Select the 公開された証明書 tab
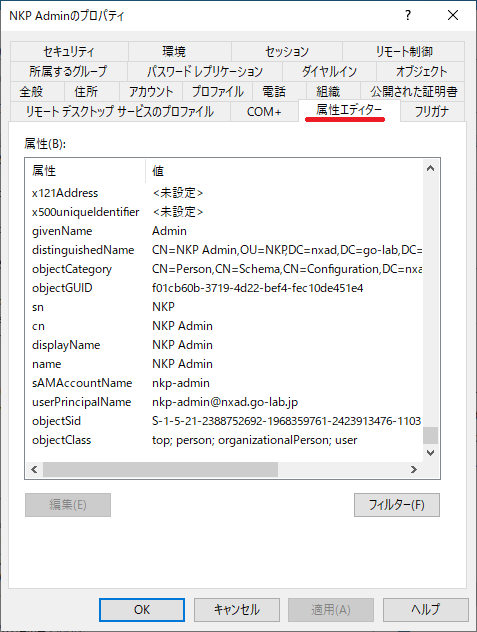This screenshot has width=477, height=632. 412,91
